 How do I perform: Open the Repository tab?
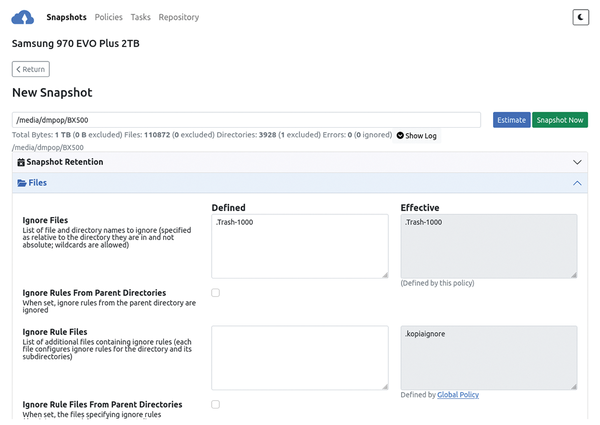pos(178,17)
